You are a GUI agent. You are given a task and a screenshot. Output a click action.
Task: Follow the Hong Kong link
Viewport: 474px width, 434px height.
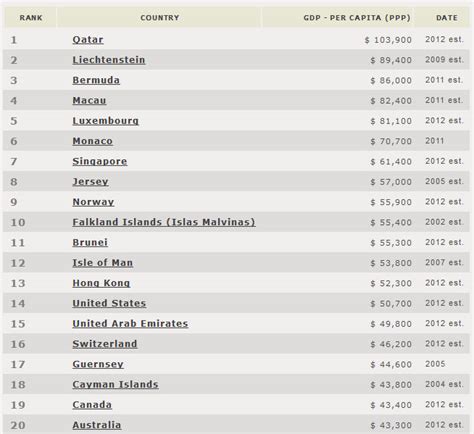[x=101, y=283]
